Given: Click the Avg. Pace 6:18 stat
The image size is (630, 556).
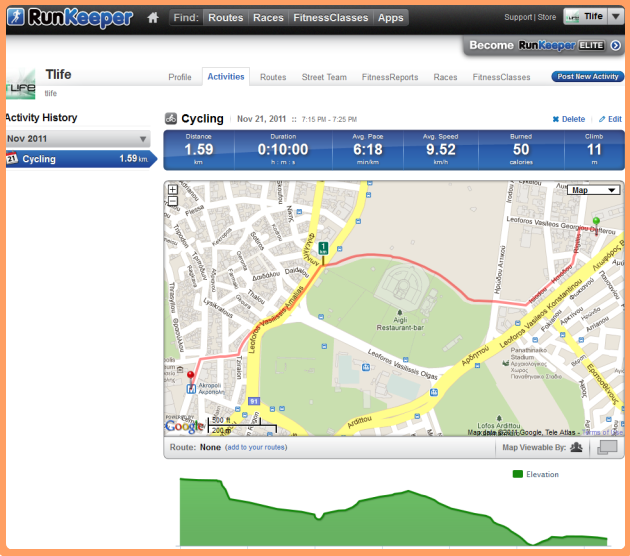Looking at the screenshot, I should coord(368,149).
